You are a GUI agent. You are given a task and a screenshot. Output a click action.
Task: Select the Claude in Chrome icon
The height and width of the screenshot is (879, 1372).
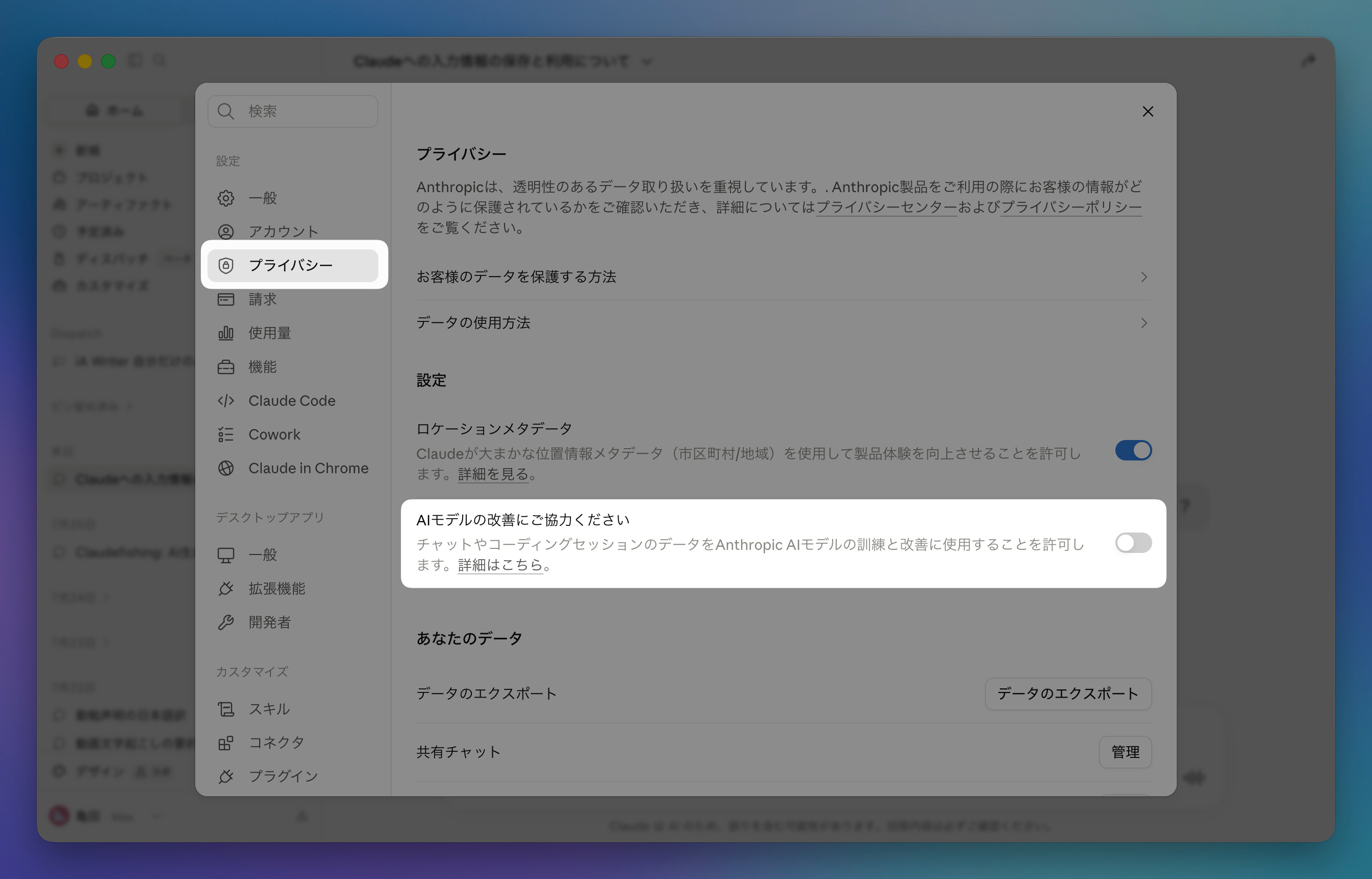tap(225, 468)
